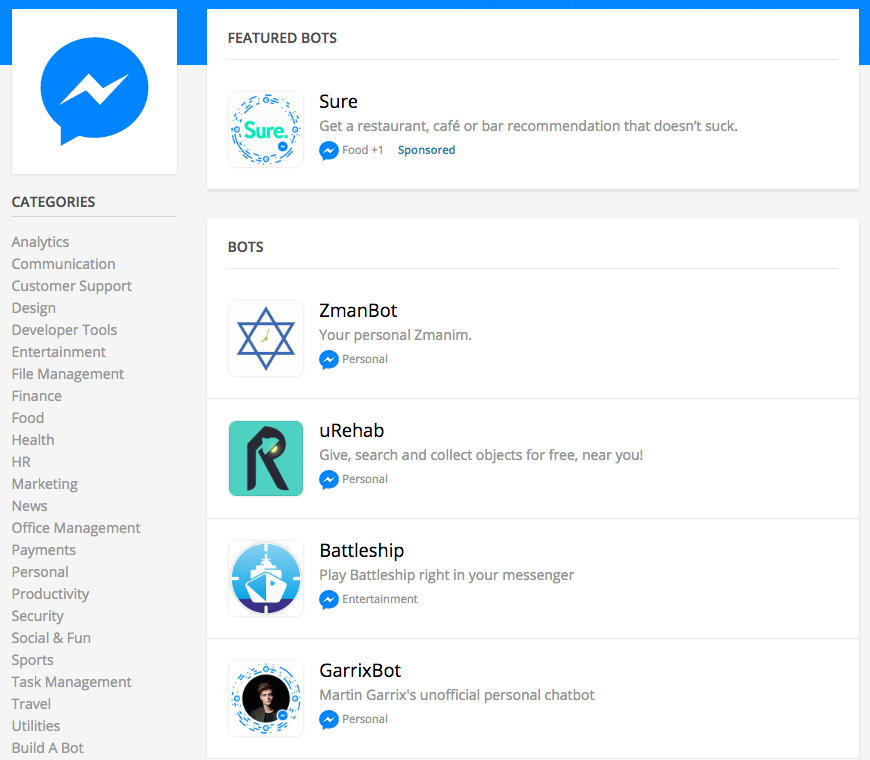Open the uRehab title link

click(x=352, y=430)
